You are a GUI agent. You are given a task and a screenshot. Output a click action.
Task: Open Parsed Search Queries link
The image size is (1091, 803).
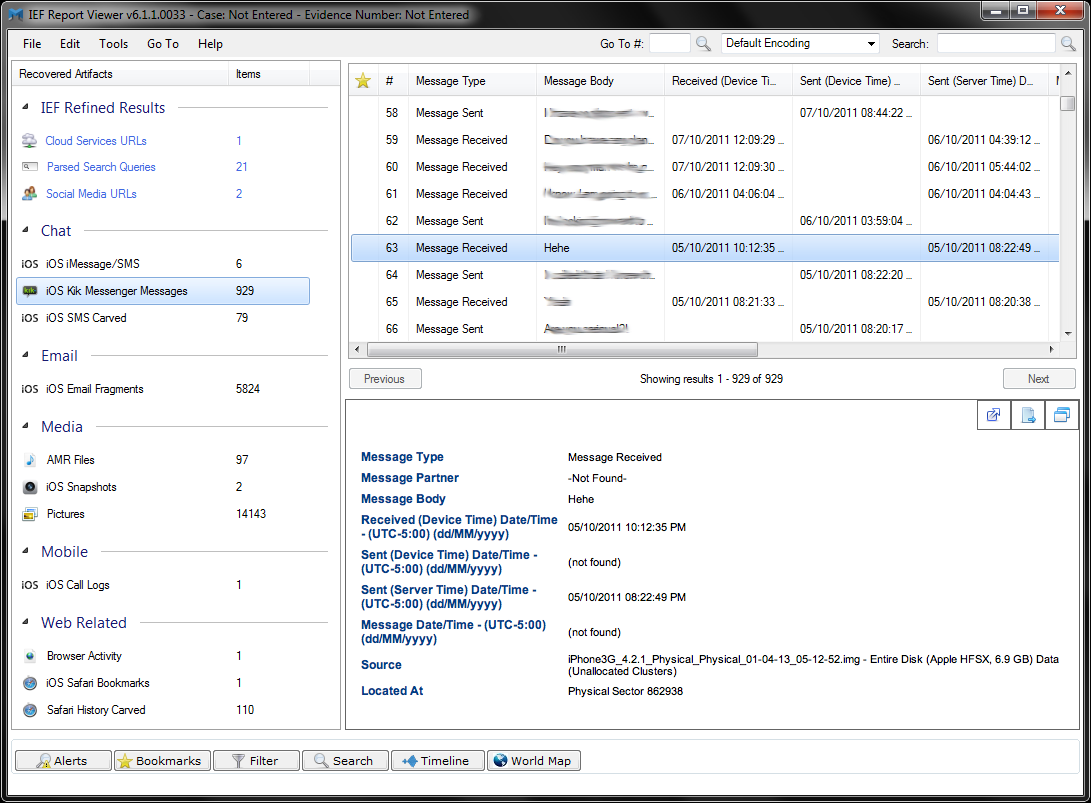point(101,167)
